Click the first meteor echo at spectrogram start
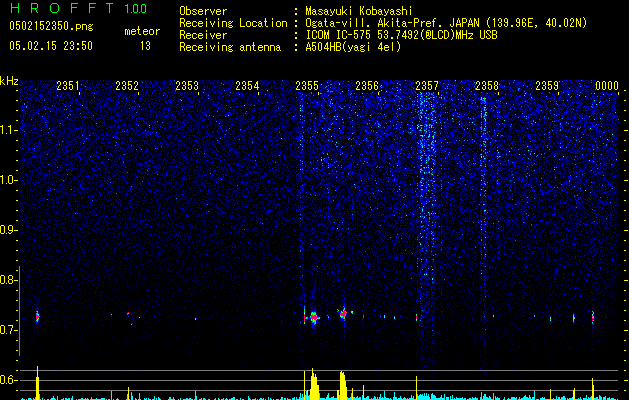Screen dimensions: 629x400 click(x=37, y=317)
